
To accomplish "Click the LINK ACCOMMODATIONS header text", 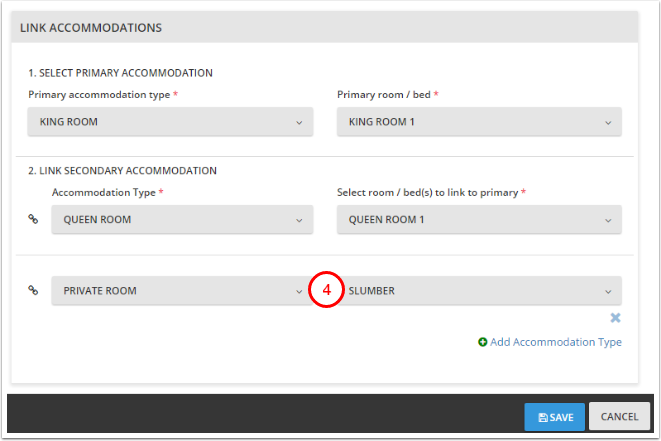I will point(91,28).
